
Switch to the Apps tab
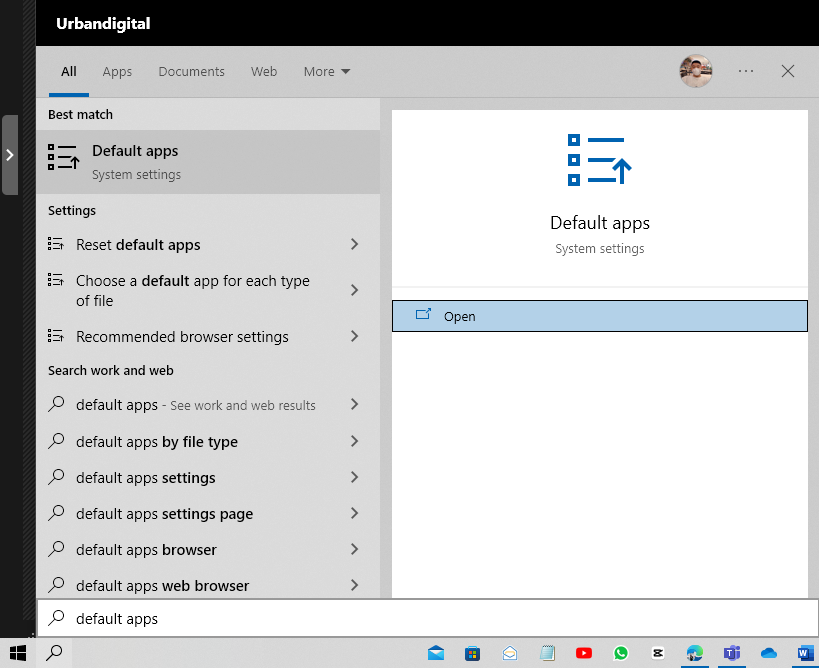point(117,72)
